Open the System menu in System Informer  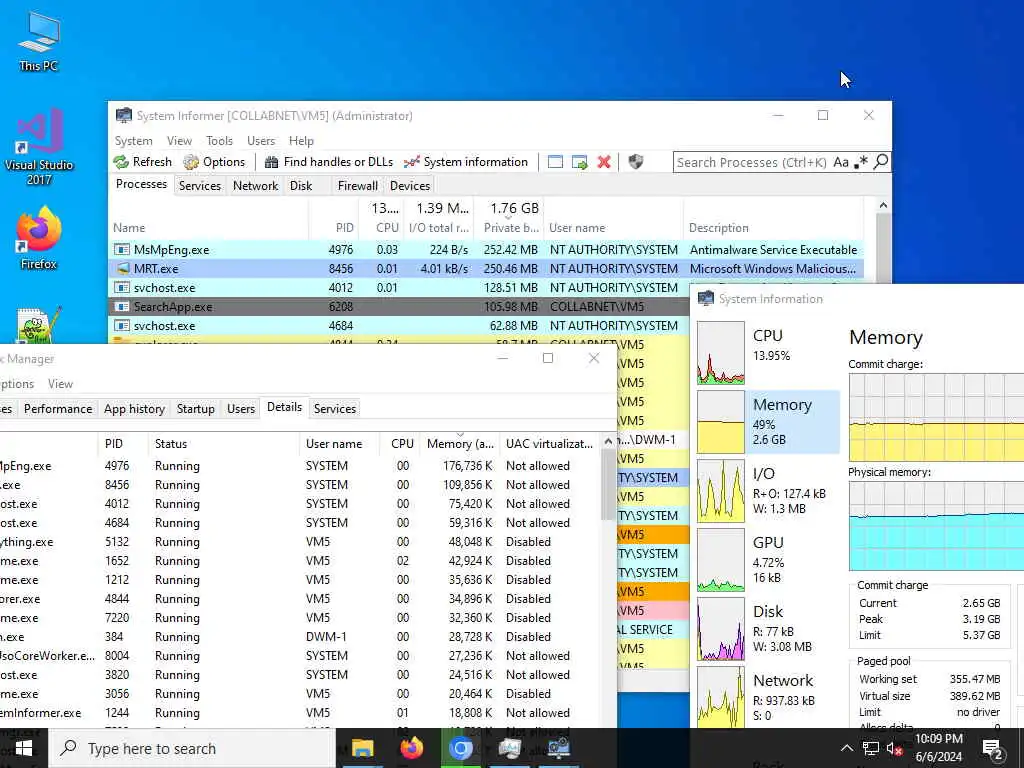[x=133, y=140]
